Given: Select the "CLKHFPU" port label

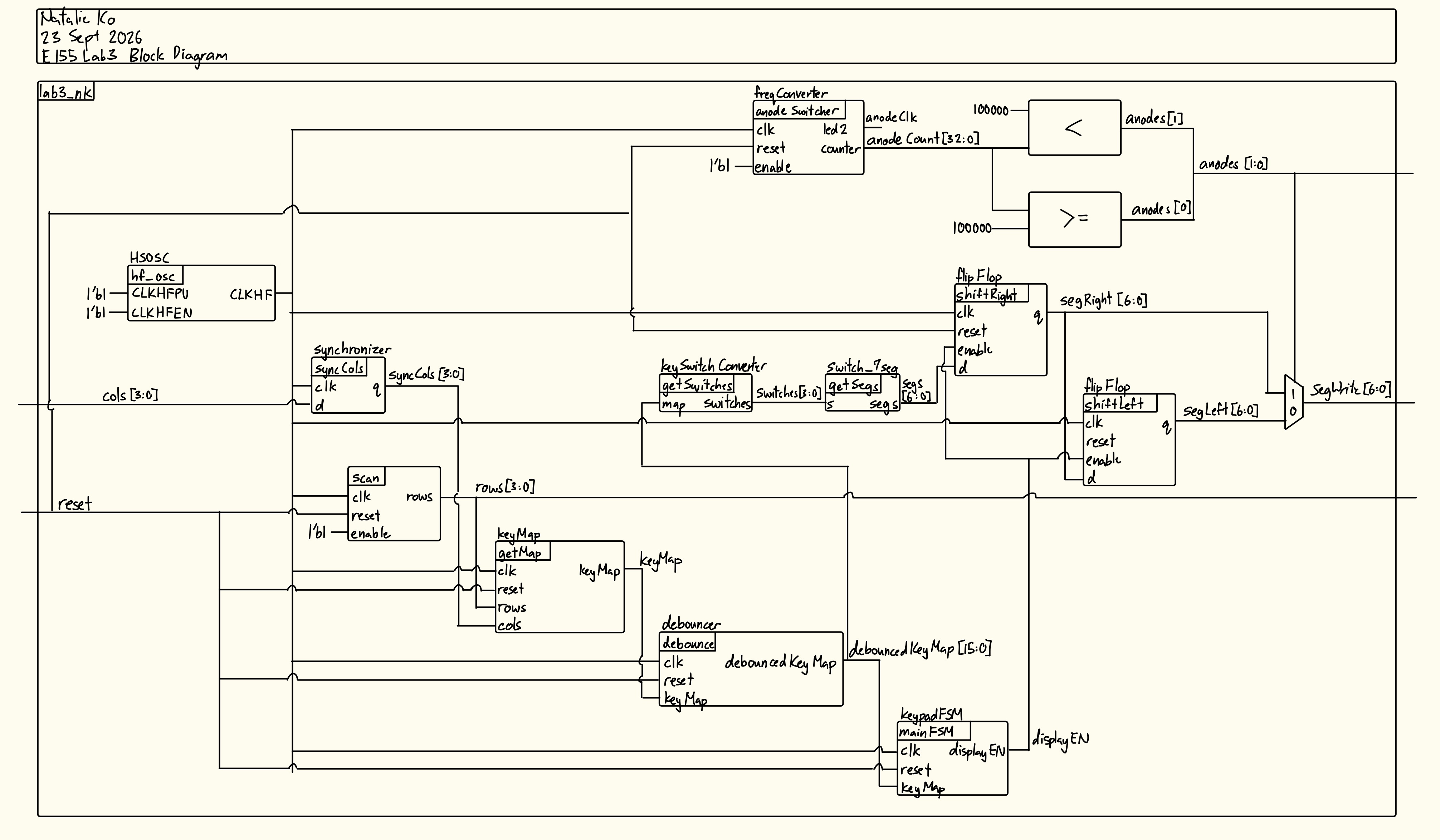Looking at the screenshot, I should (x=160, y=294).
